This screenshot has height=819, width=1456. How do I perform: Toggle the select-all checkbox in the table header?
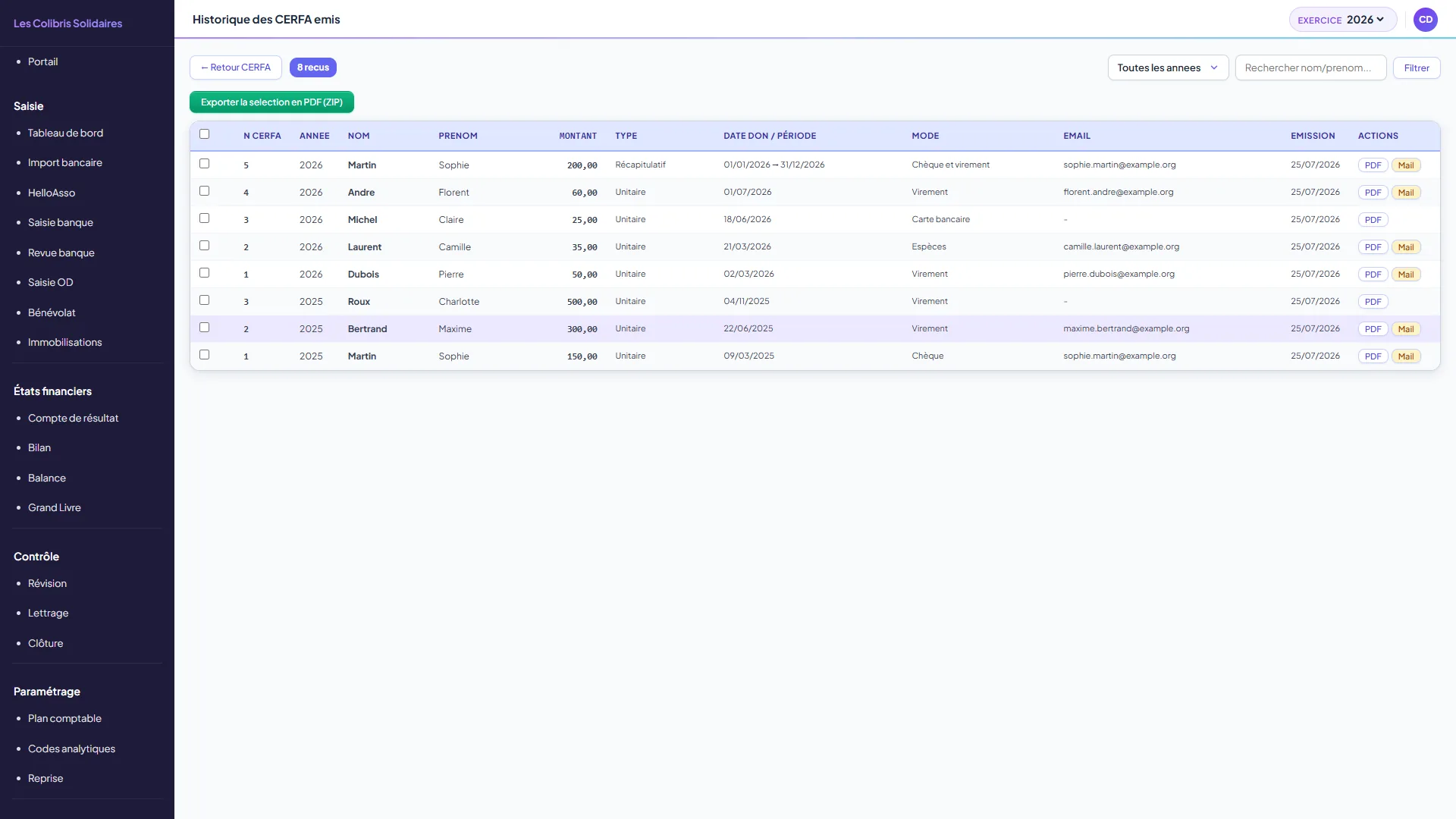point(204,134)
